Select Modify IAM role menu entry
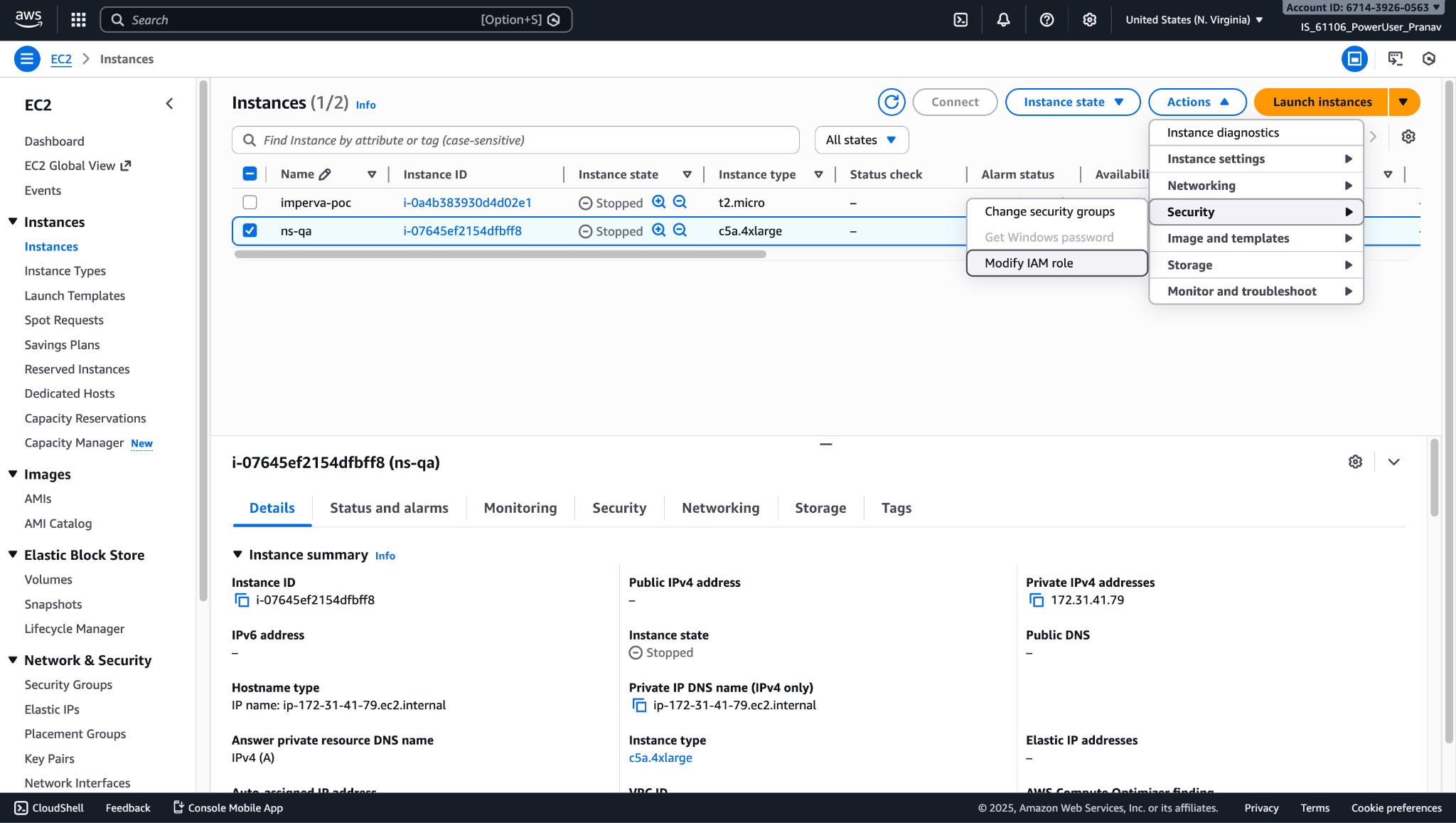Screen dimensions: 1456x823 pyautogui.click(x=1056, y=263)
